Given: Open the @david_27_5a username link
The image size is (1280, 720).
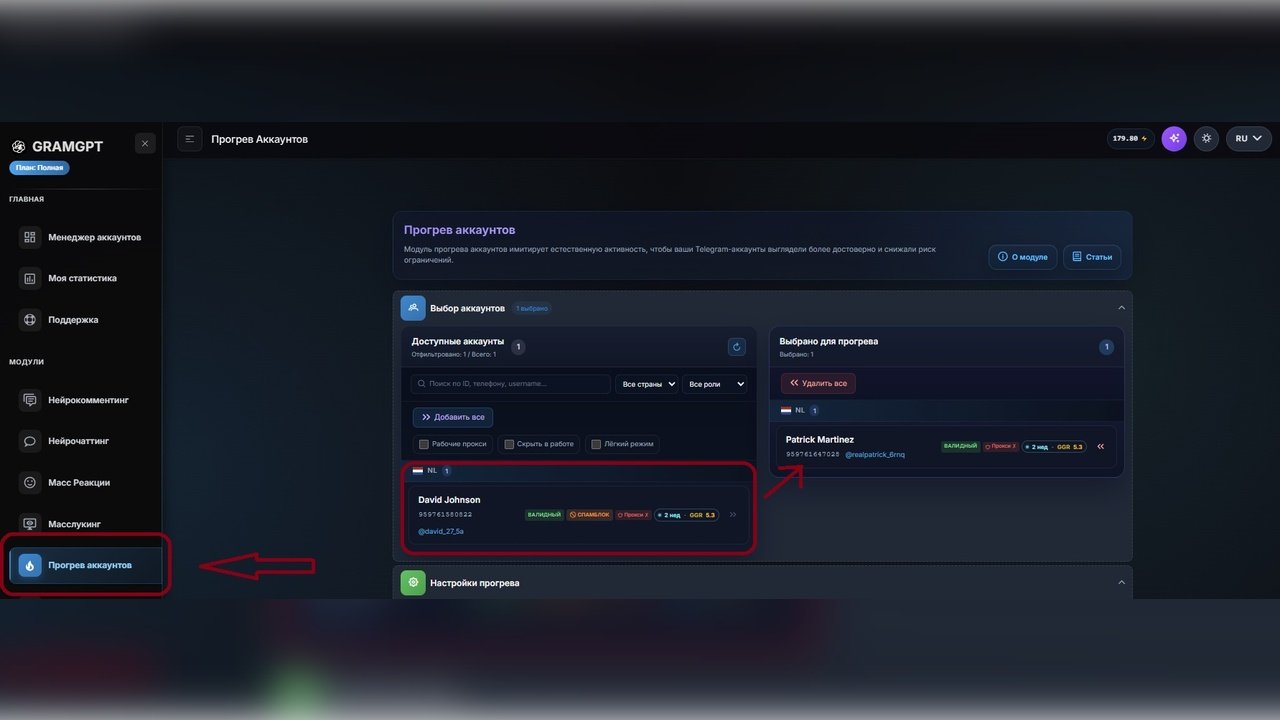Looking at the screenshot, I should (441, 531).
